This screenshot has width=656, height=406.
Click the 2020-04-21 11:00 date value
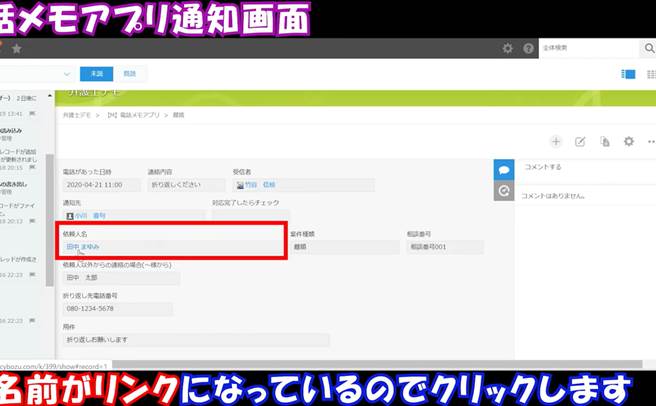[95, 185]
